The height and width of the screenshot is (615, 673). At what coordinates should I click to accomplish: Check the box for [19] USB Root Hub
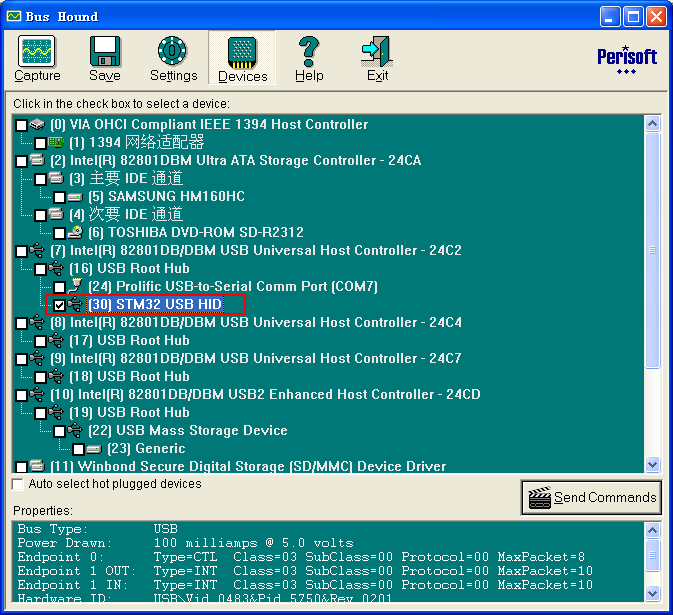coord(40,413)
